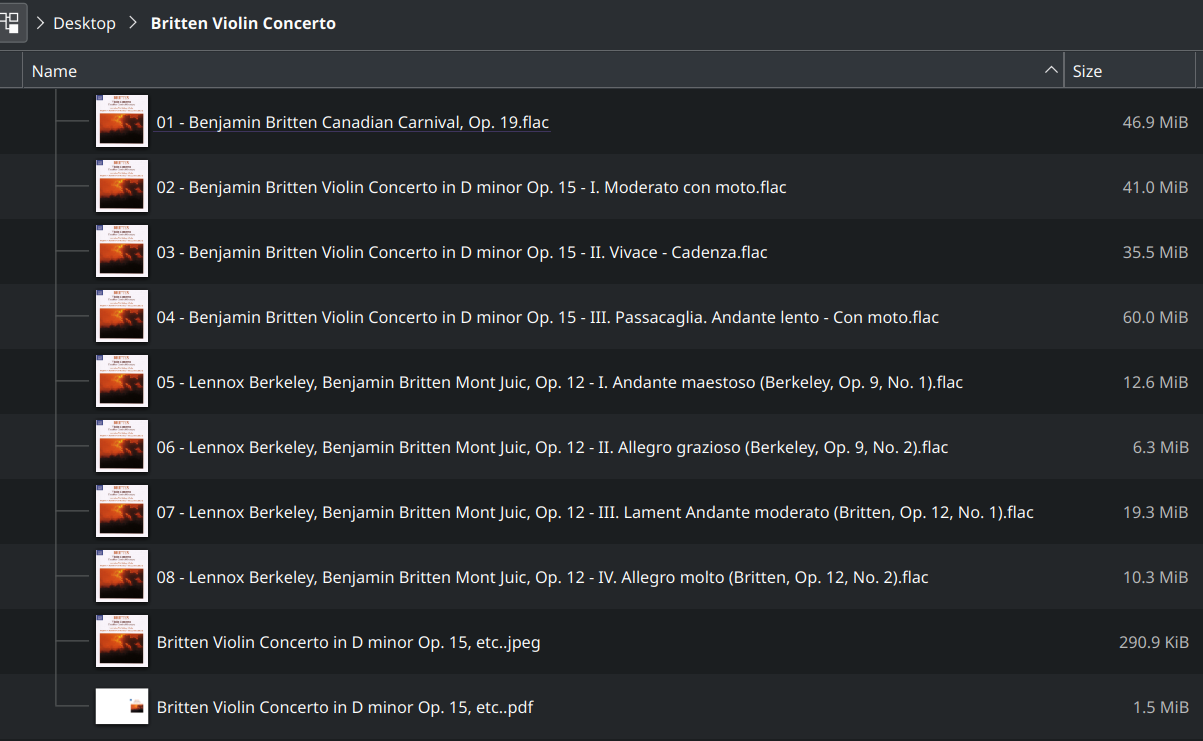Click the places panel icon left of breadcrumb
This screenshot has height=741, width=1203.
pos(10,22)
